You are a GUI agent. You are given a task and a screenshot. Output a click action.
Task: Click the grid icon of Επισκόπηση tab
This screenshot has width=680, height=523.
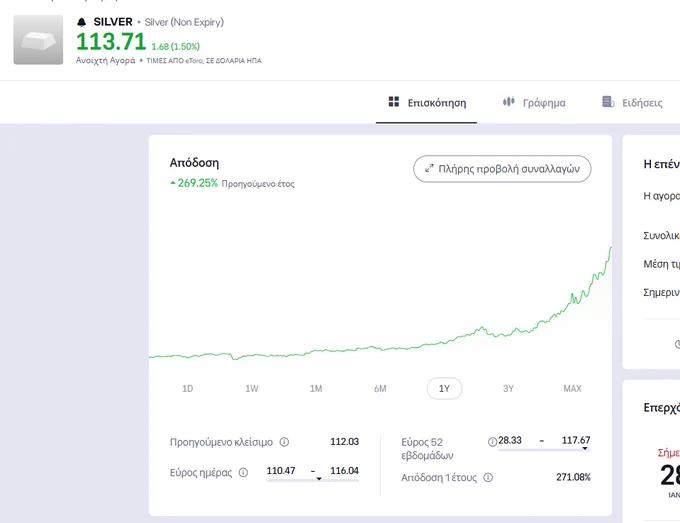tap(393, 102)
